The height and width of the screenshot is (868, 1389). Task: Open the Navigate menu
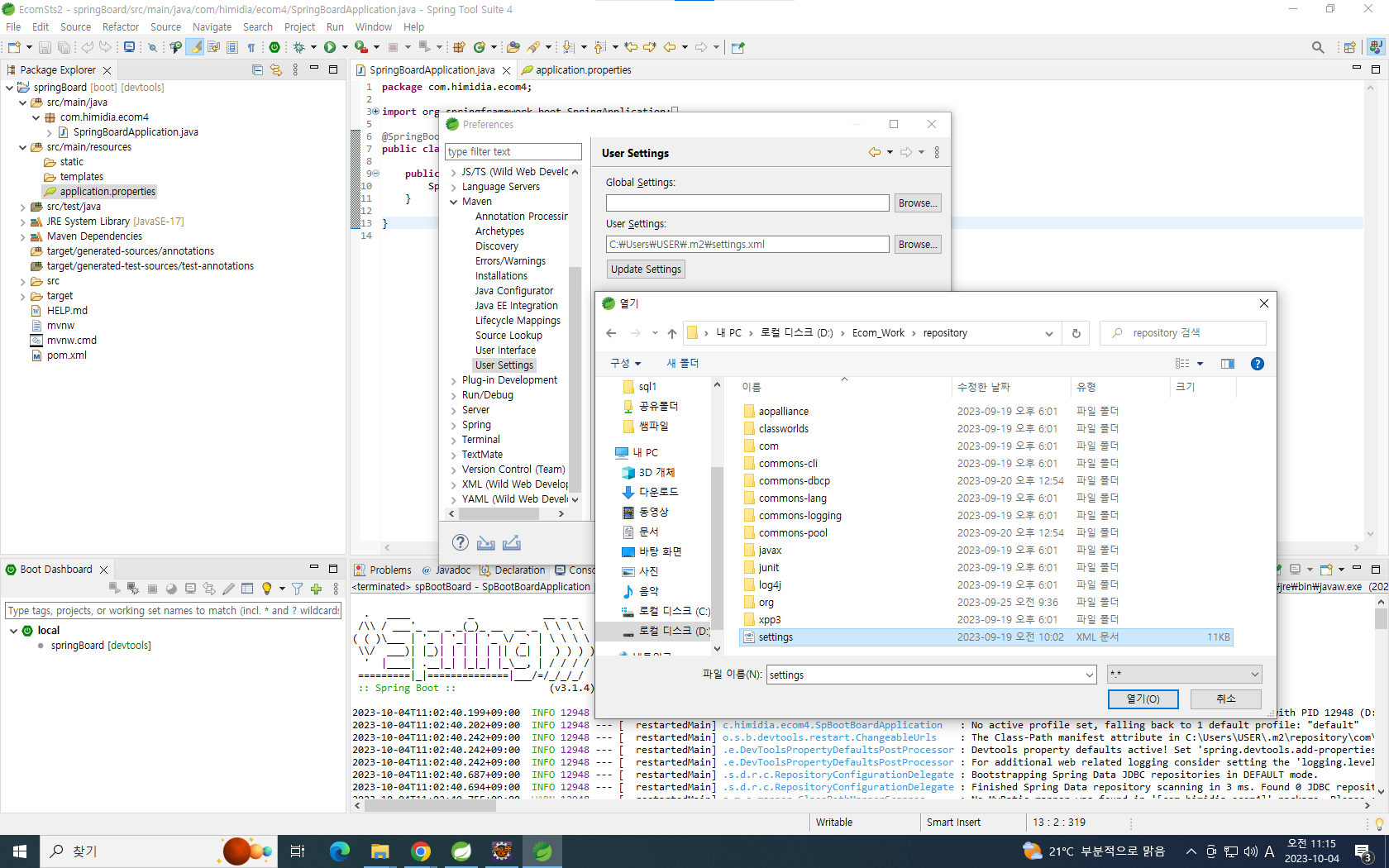[212, 27]
